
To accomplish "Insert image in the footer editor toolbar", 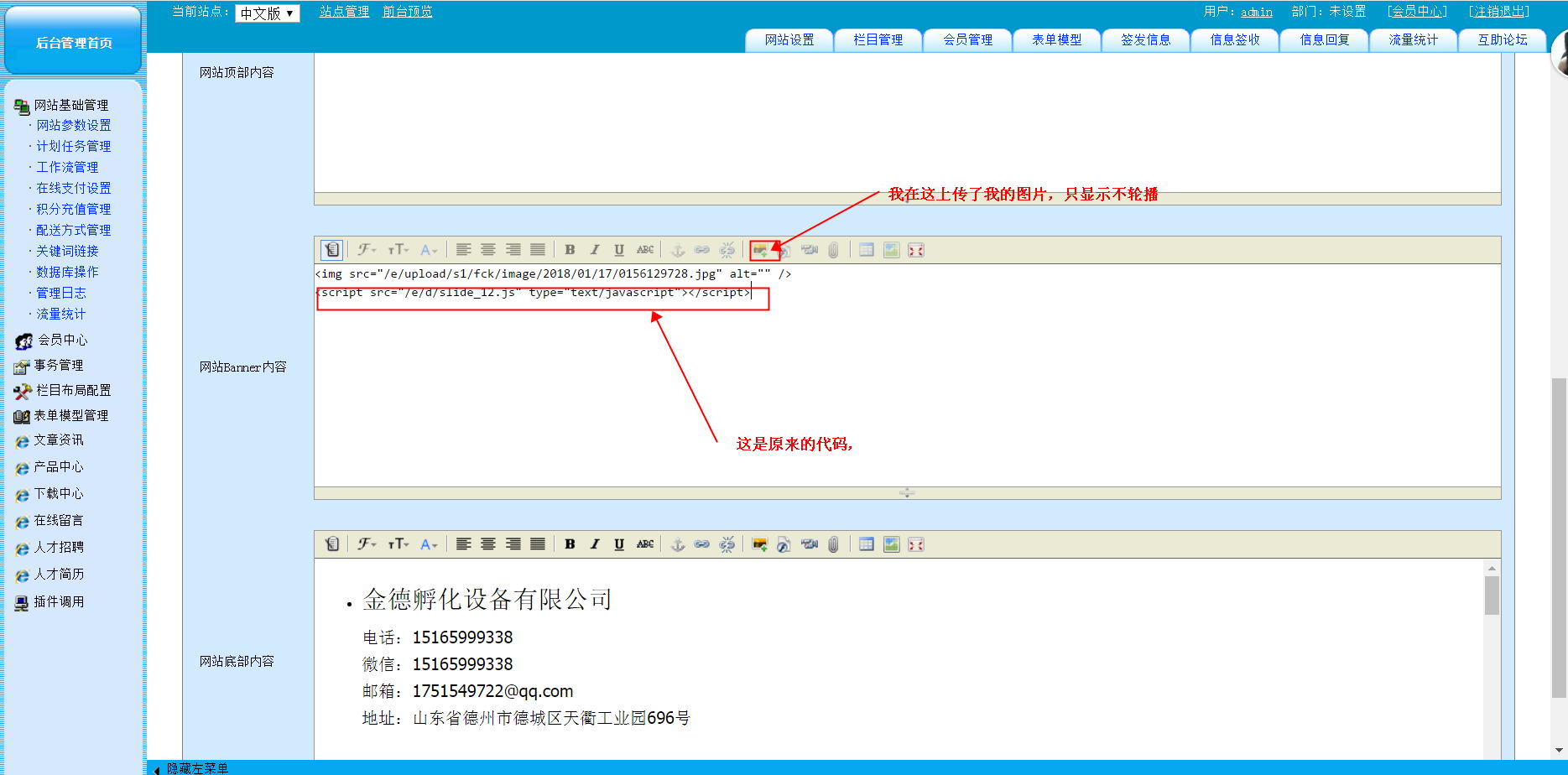I will click(760, 544).
